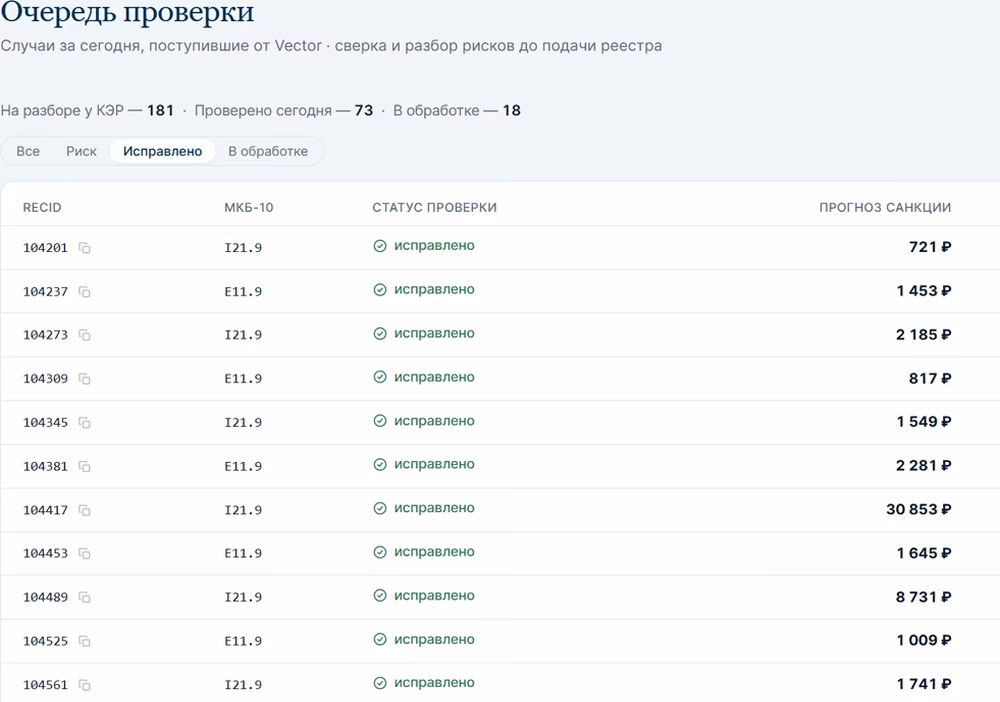Screen dimensions: 1000x702
Task: Click the check icon in row 104561
Action: (380, 683)
